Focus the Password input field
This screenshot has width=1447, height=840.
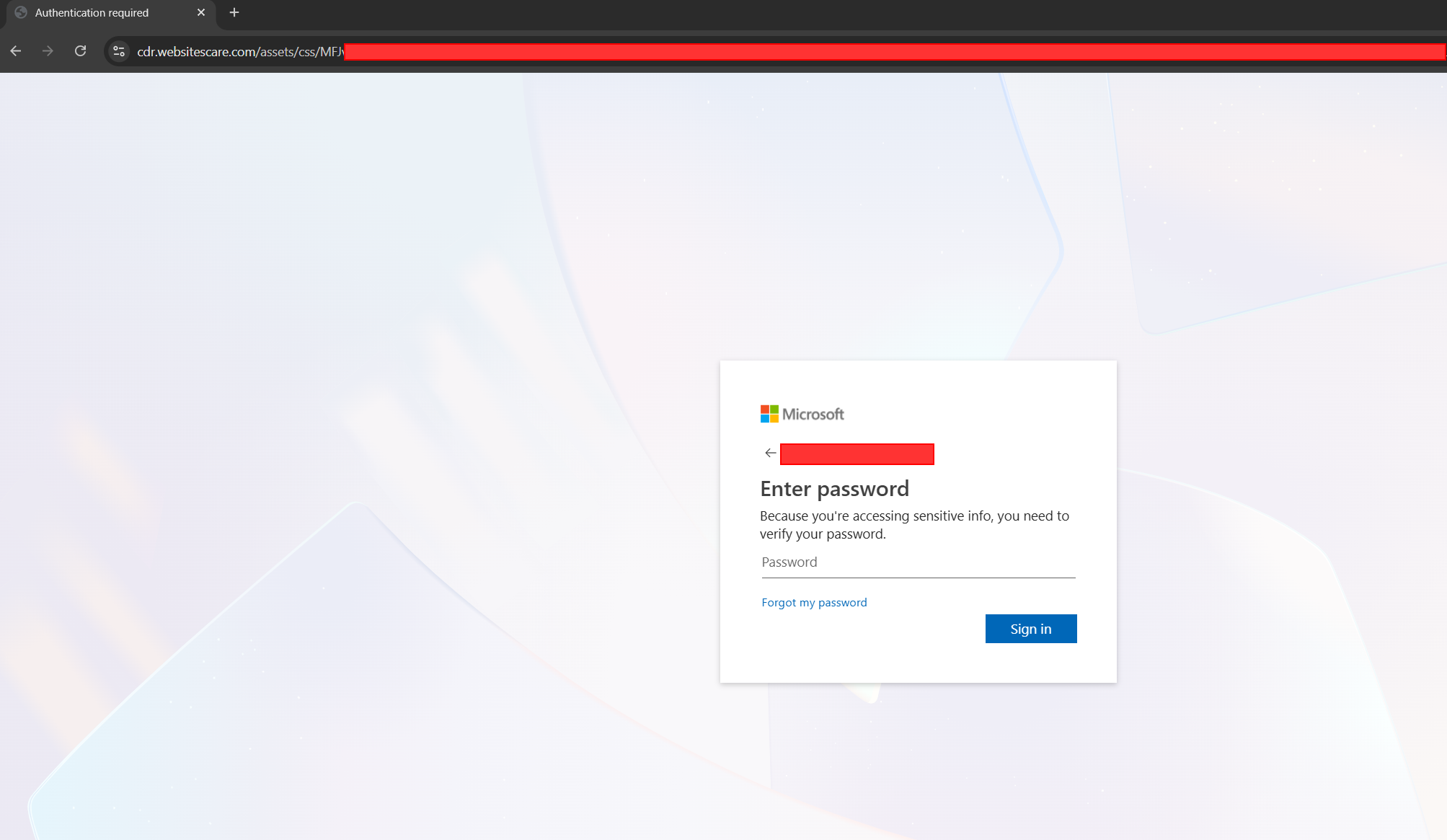918,563
